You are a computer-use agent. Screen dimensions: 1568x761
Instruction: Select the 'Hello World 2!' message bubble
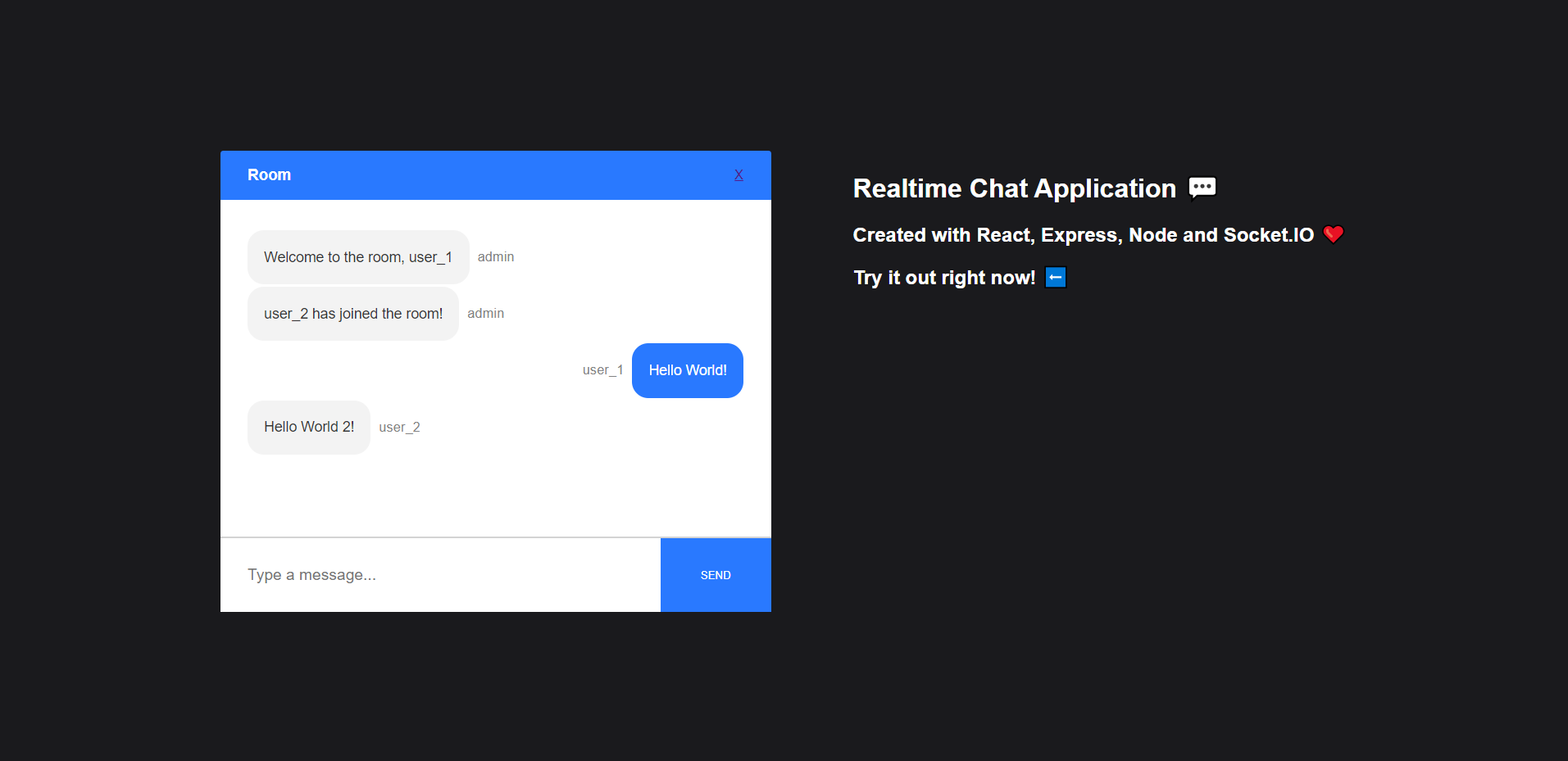pyautogui.click(x=309, y=427)
